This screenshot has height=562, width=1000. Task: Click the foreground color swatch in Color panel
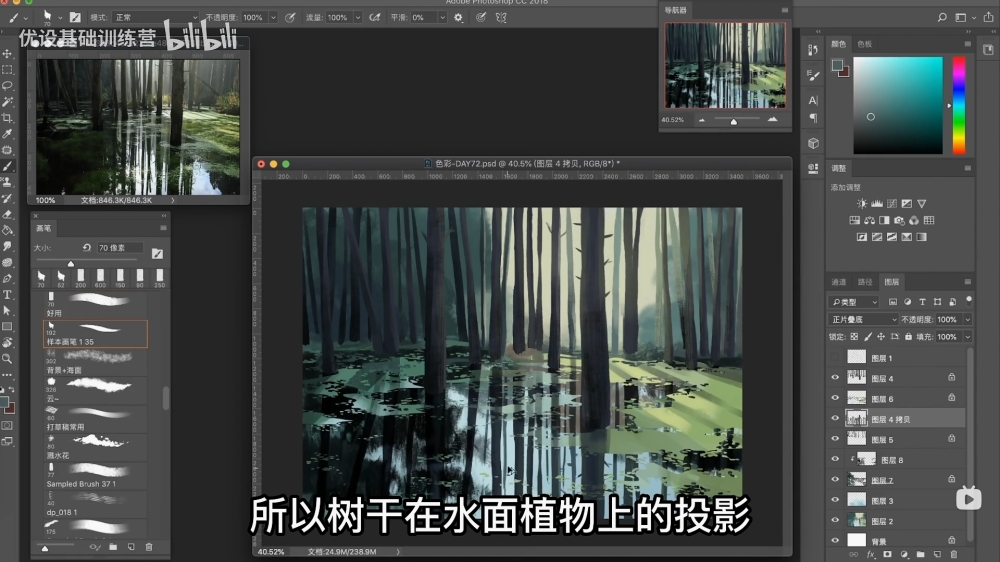pos(837,64)
